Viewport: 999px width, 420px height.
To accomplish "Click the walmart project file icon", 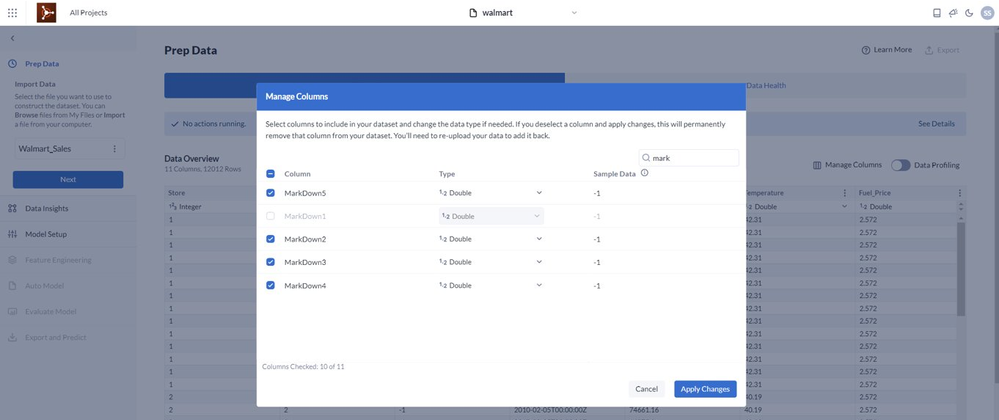I will pos(473,13).
